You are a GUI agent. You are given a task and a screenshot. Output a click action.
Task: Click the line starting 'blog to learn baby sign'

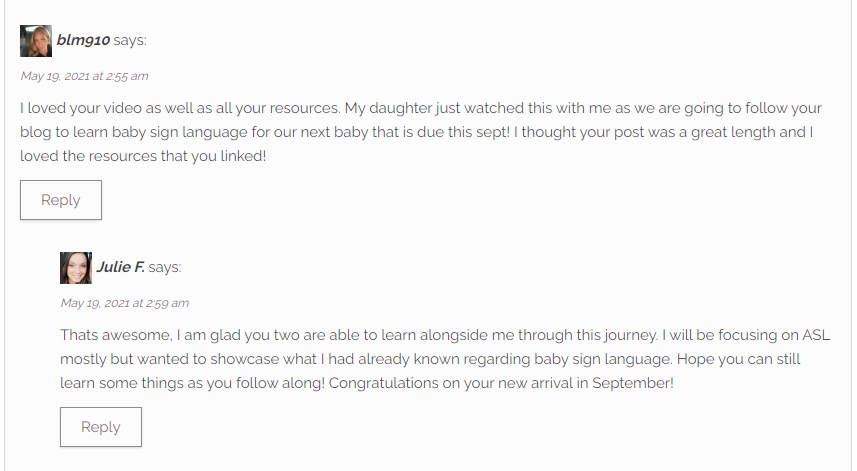pyautogui.click(x=416, y=132)
